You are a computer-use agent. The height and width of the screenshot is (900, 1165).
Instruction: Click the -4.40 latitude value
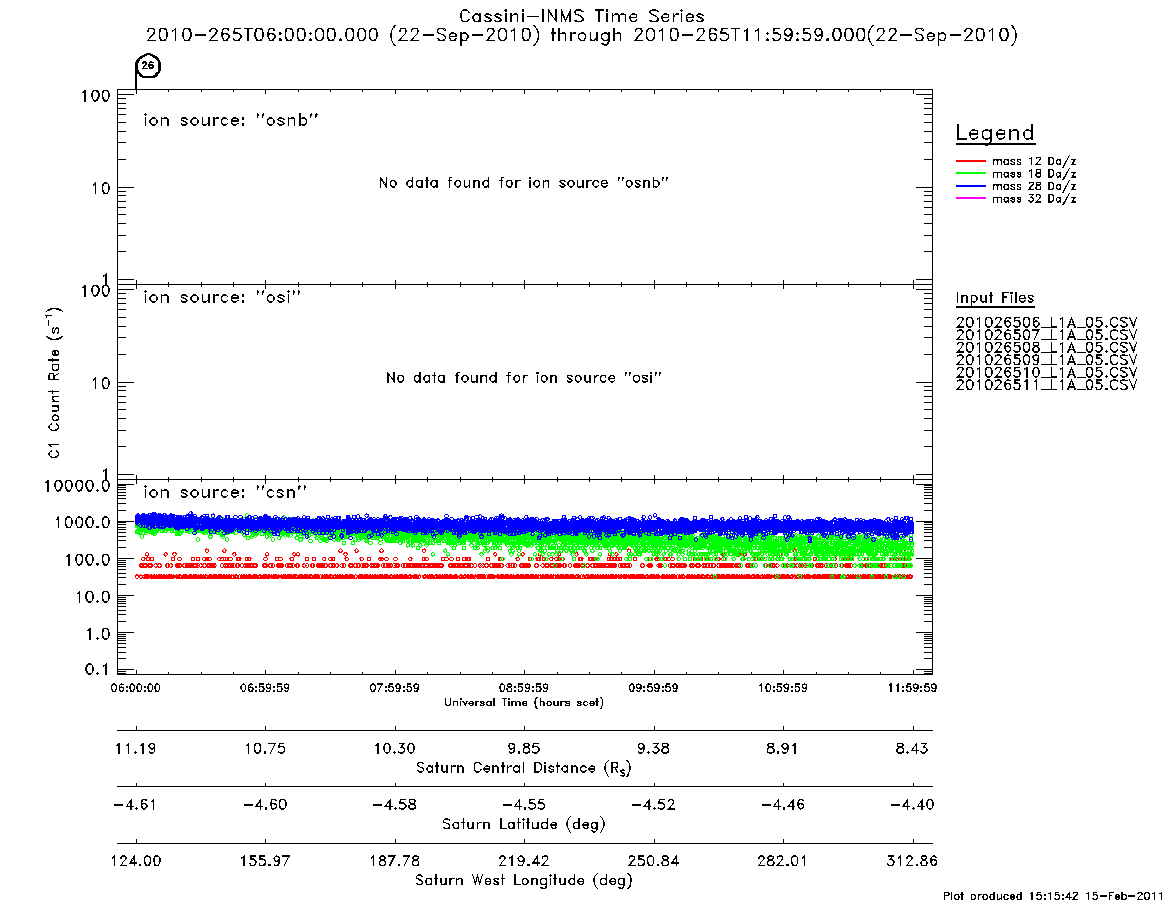(912, 805)
